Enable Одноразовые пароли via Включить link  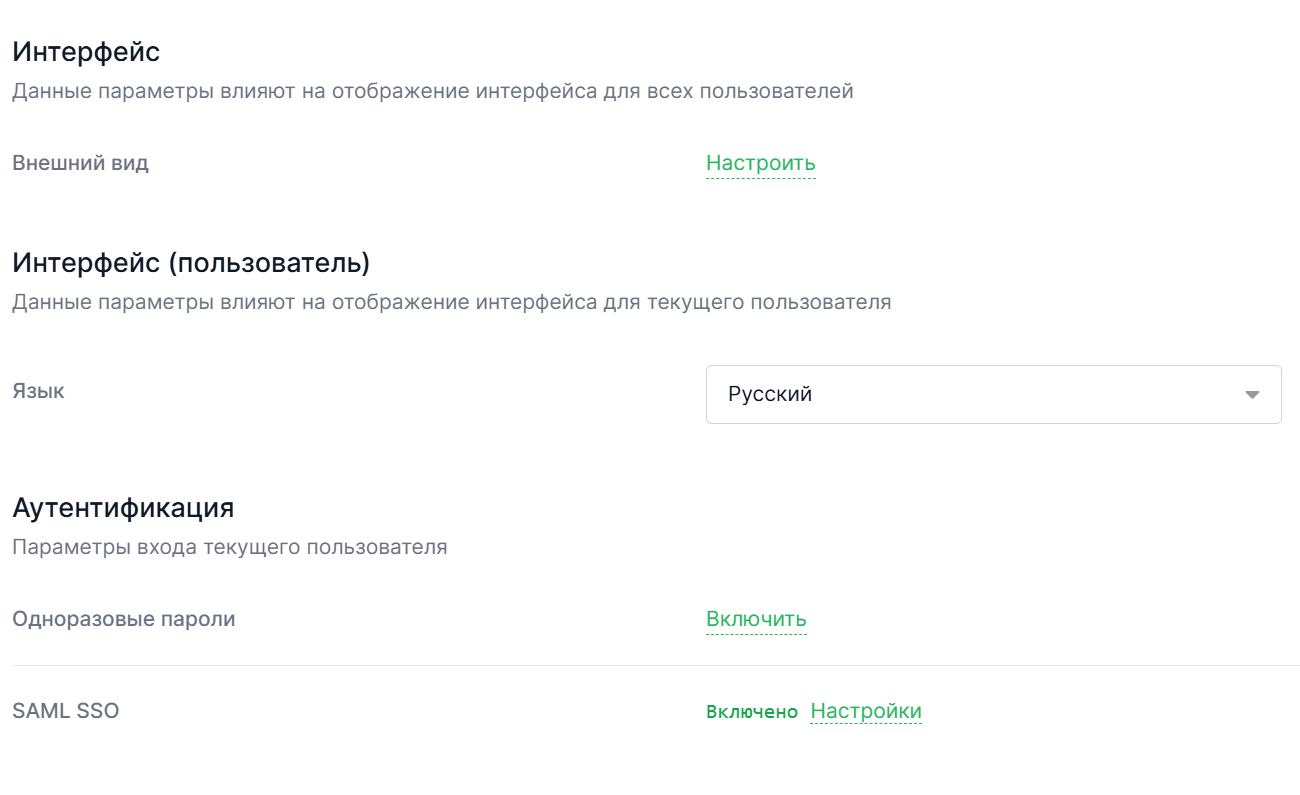(756, 618)
